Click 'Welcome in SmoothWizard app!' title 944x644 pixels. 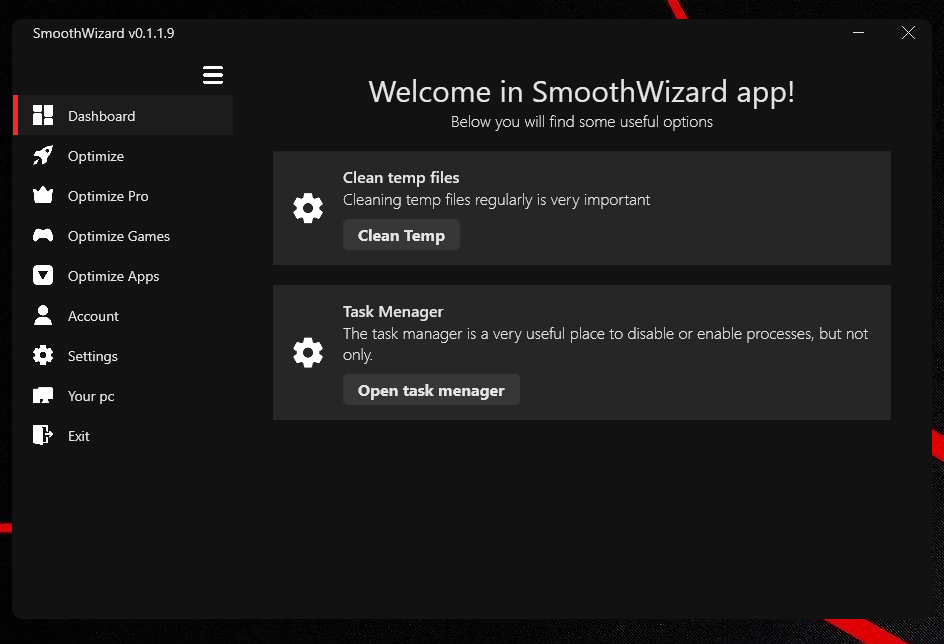(x=582, y=92)
